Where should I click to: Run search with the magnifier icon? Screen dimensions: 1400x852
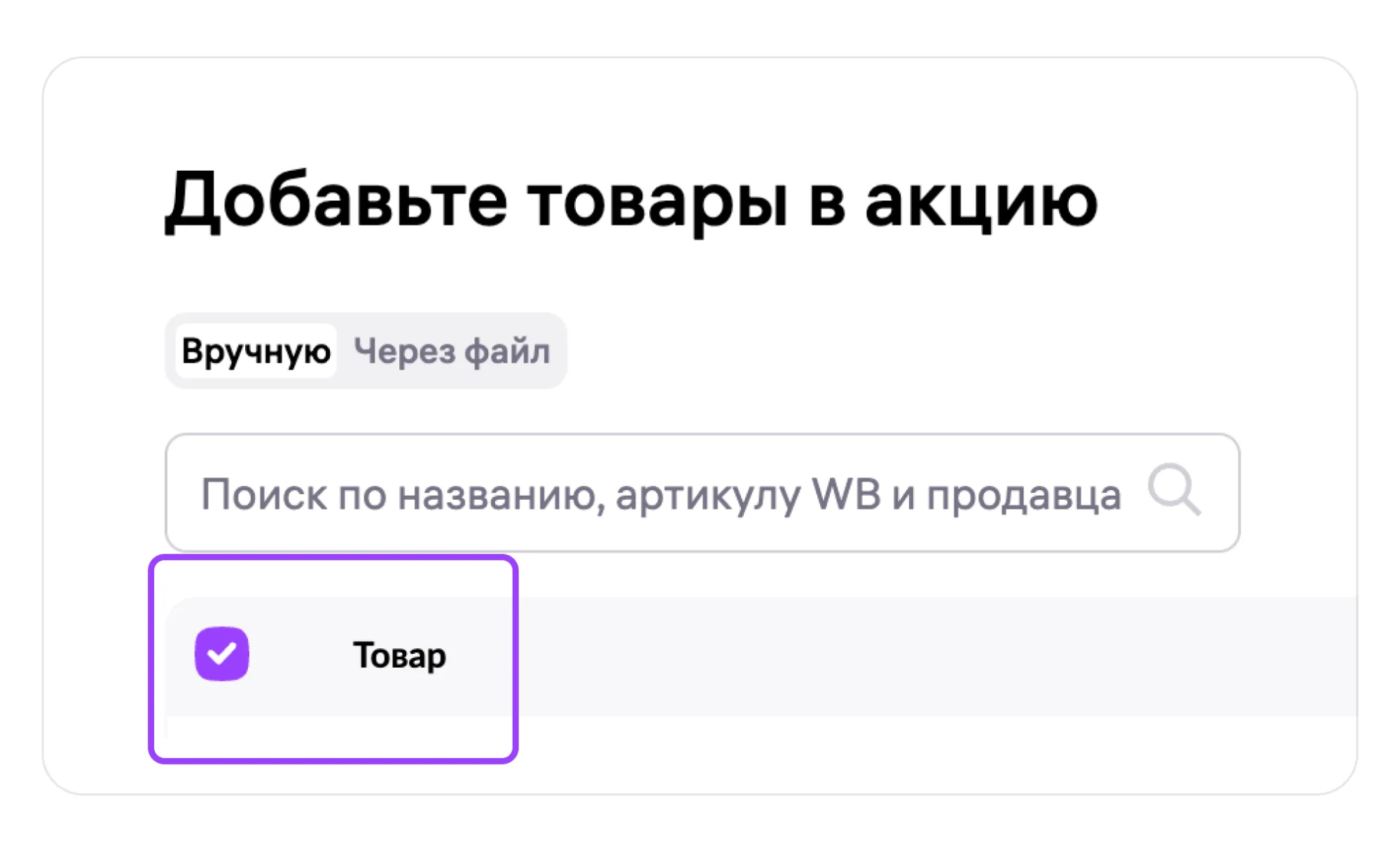(x=1174, y=490)
